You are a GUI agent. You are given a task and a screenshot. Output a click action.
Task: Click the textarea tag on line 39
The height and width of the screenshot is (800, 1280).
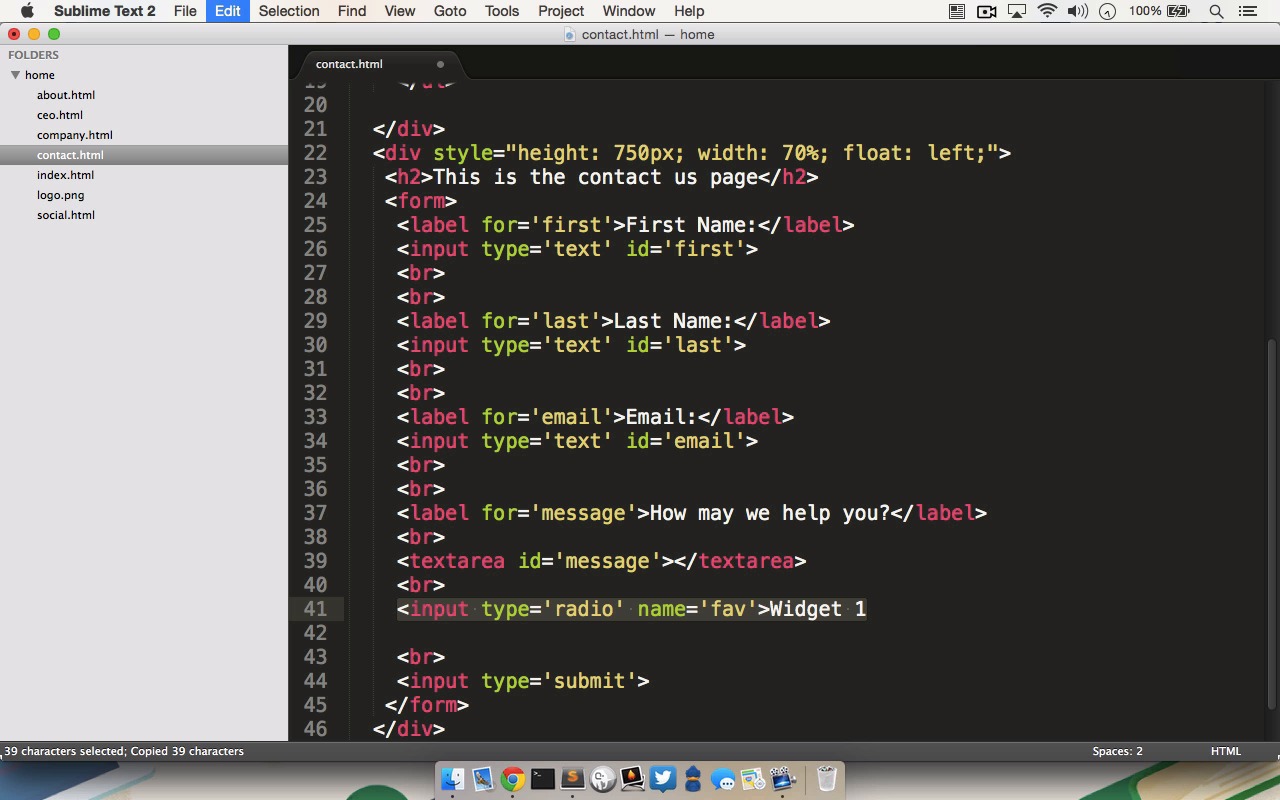tap(601, 561)
